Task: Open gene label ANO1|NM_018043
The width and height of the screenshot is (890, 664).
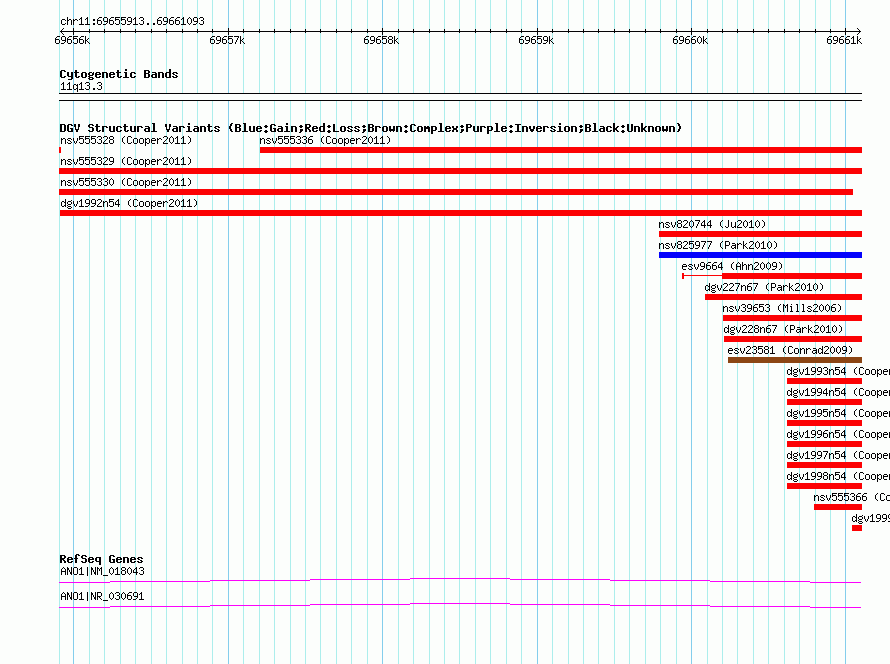Action: pyautogui.click(x=102, y=571)
